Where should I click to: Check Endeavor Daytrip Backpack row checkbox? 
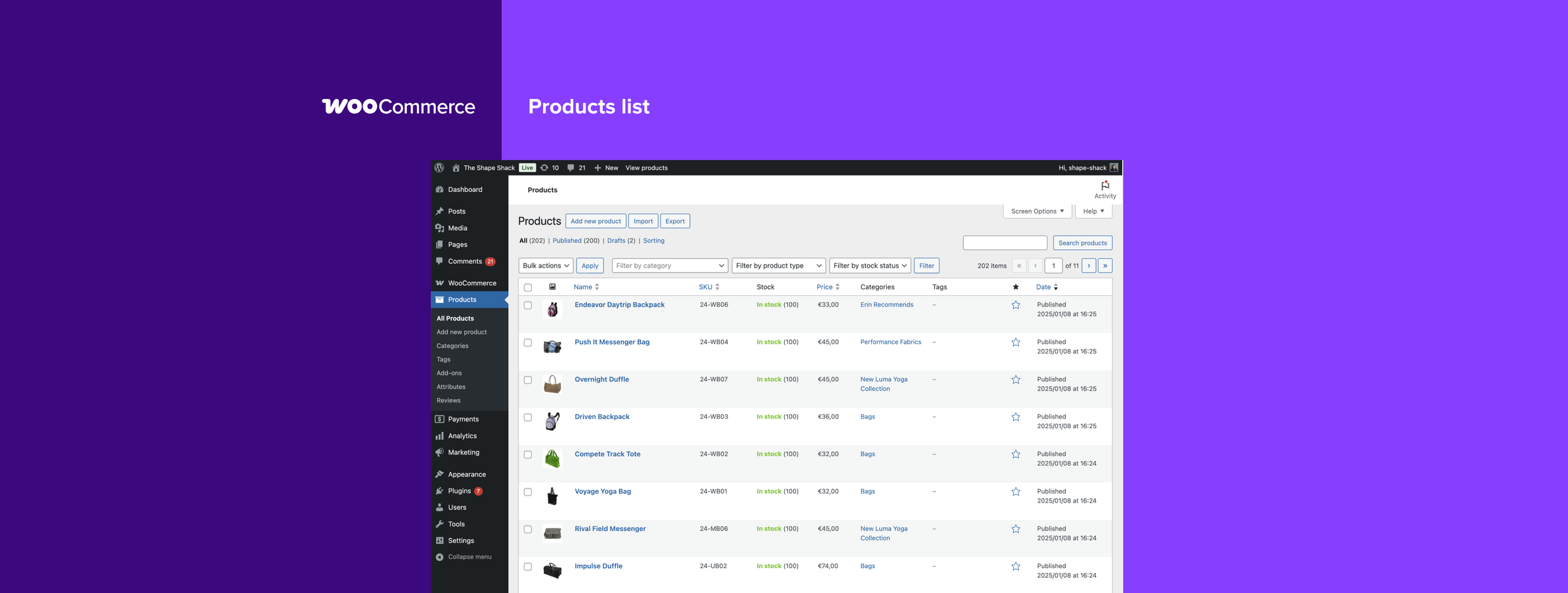[x=528, y=305]
